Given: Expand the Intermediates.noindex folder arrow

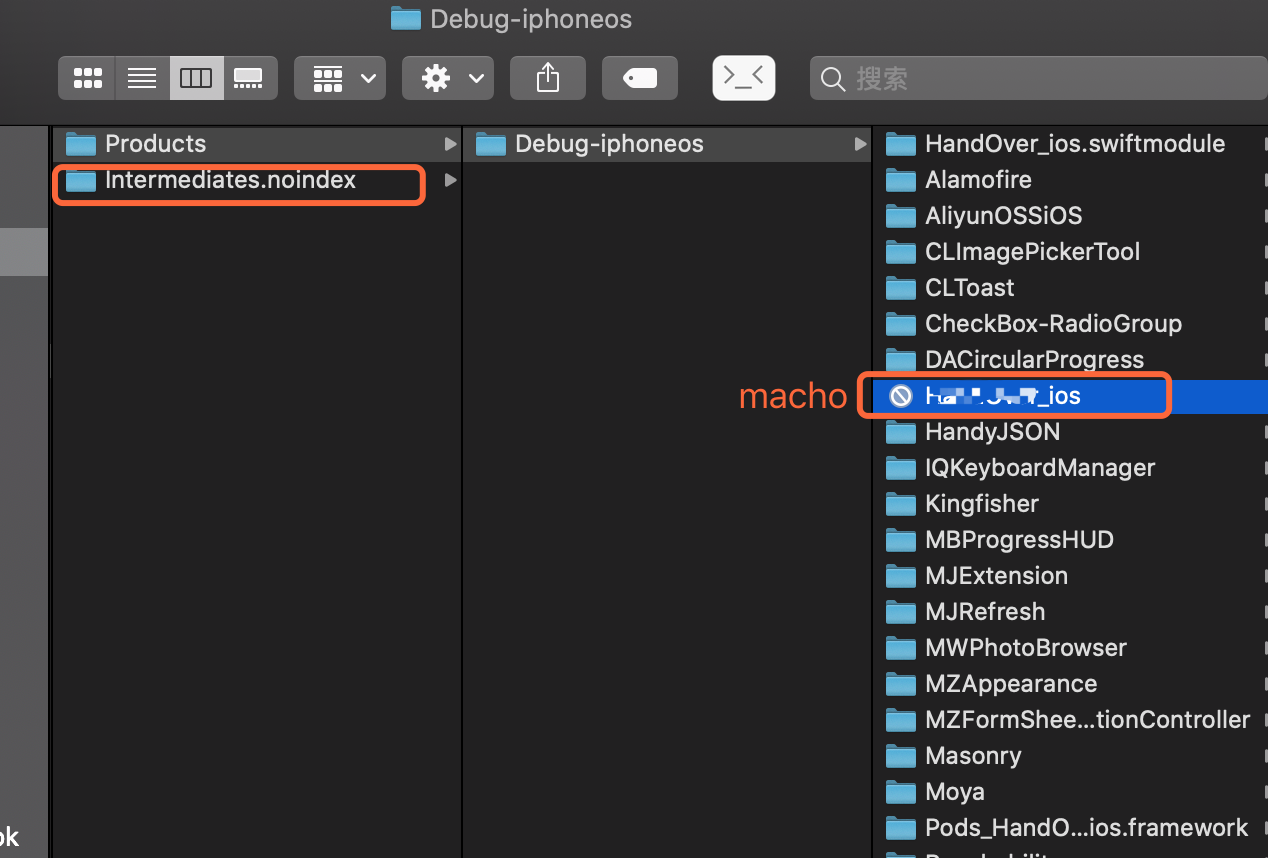Looking at the screenshot, I should 450,181.
